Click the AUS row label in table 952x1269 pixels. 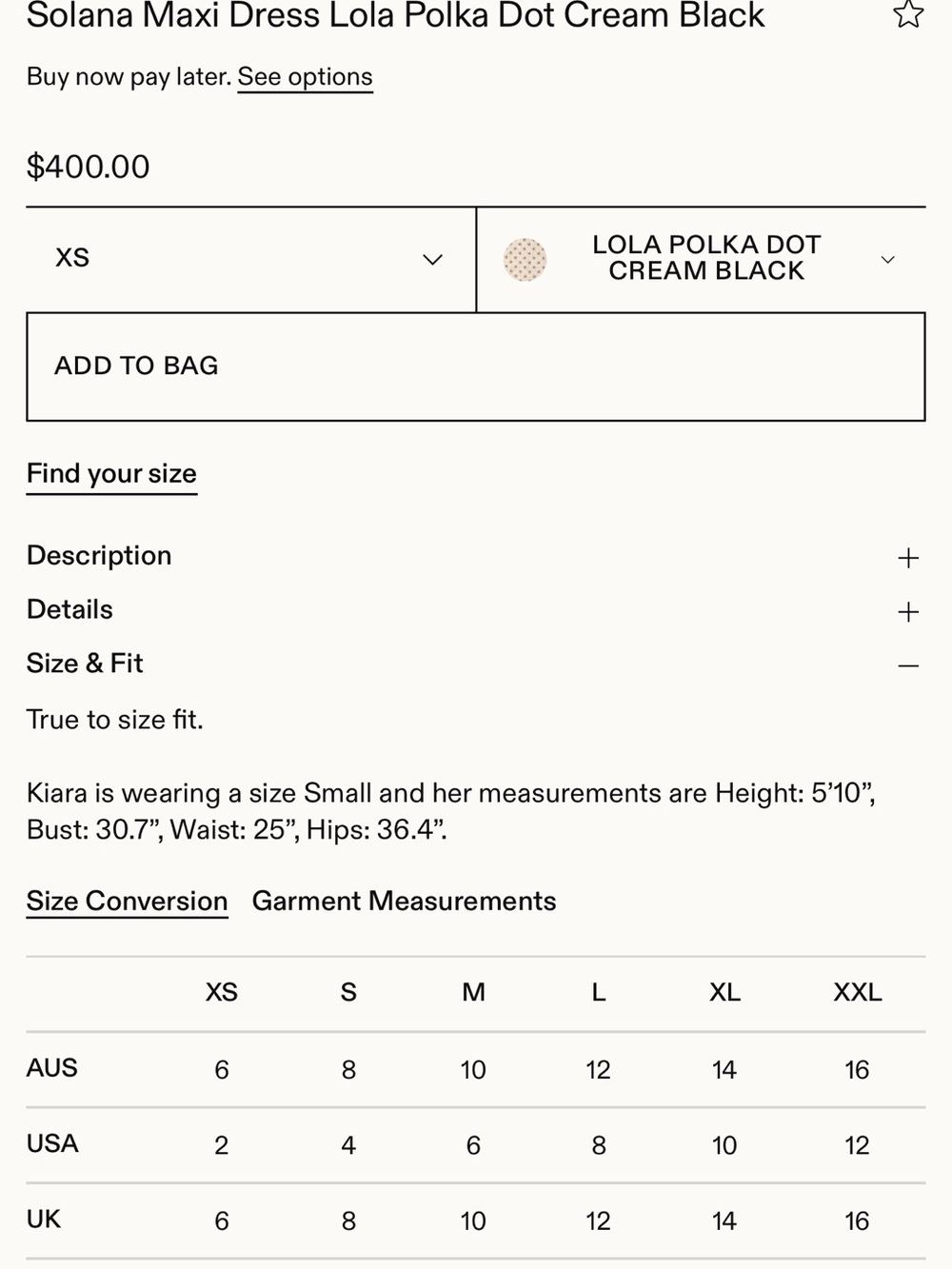(52, 1068)
